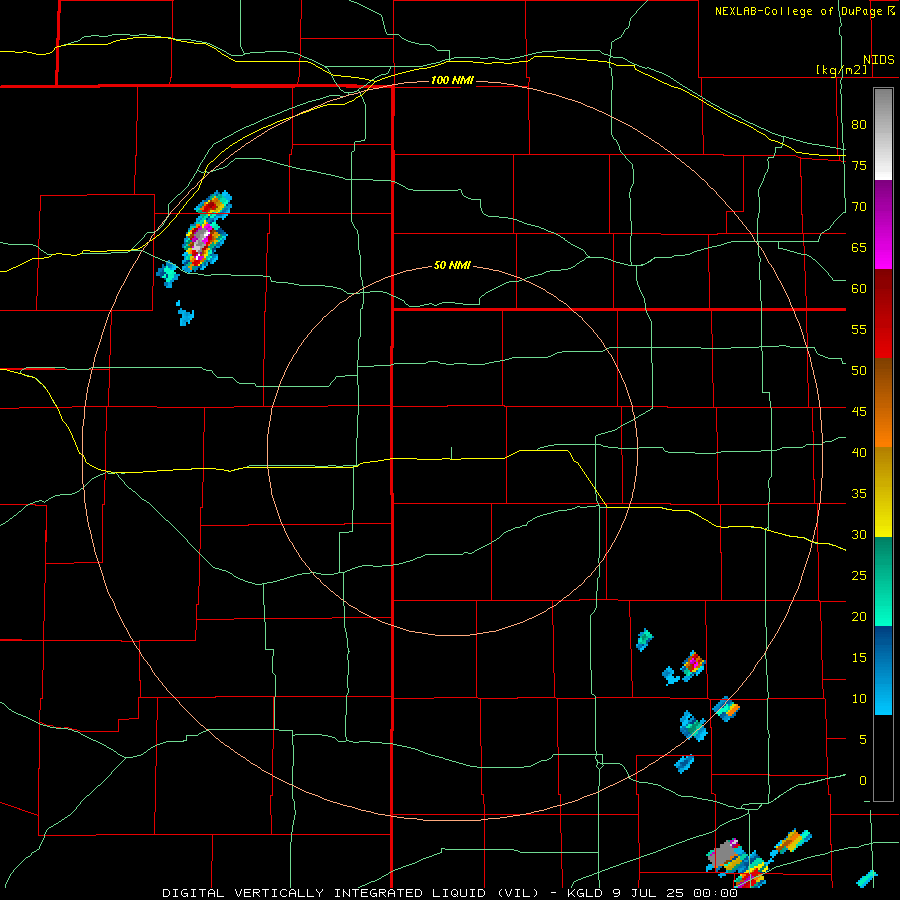Click the KGLD radar station identifier
The image size is (900, 900).
pyautogui.click(x=585, y=893)
